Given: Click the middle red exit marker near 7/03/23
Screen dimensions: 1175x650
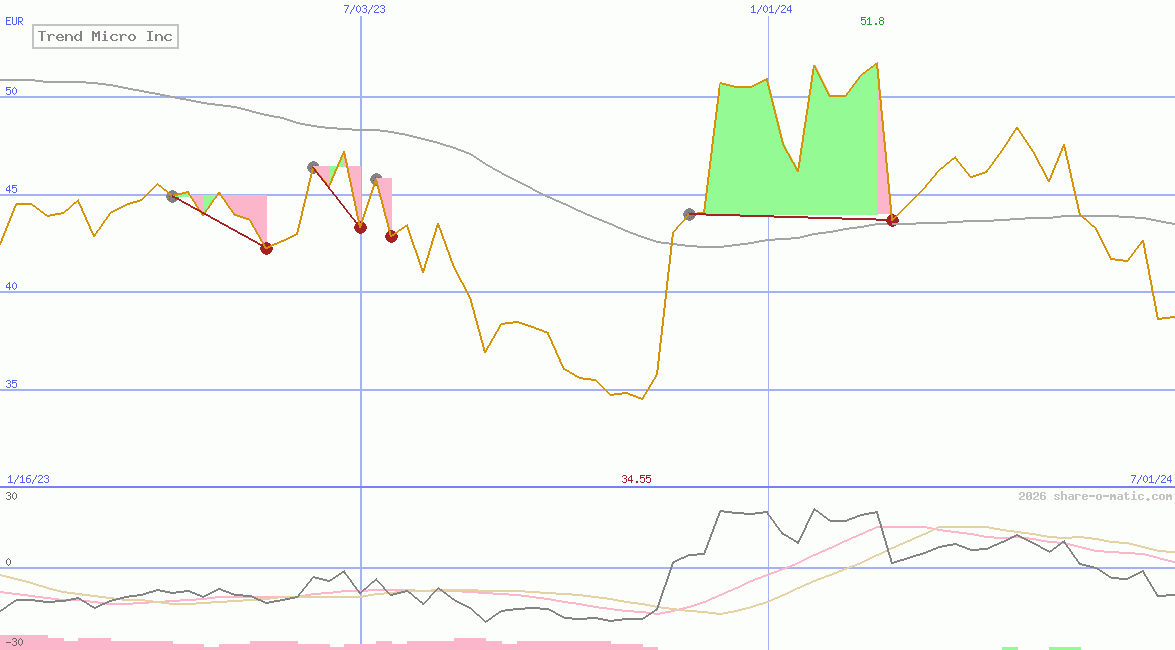Looking at the screenshot, I should (360, 227).
